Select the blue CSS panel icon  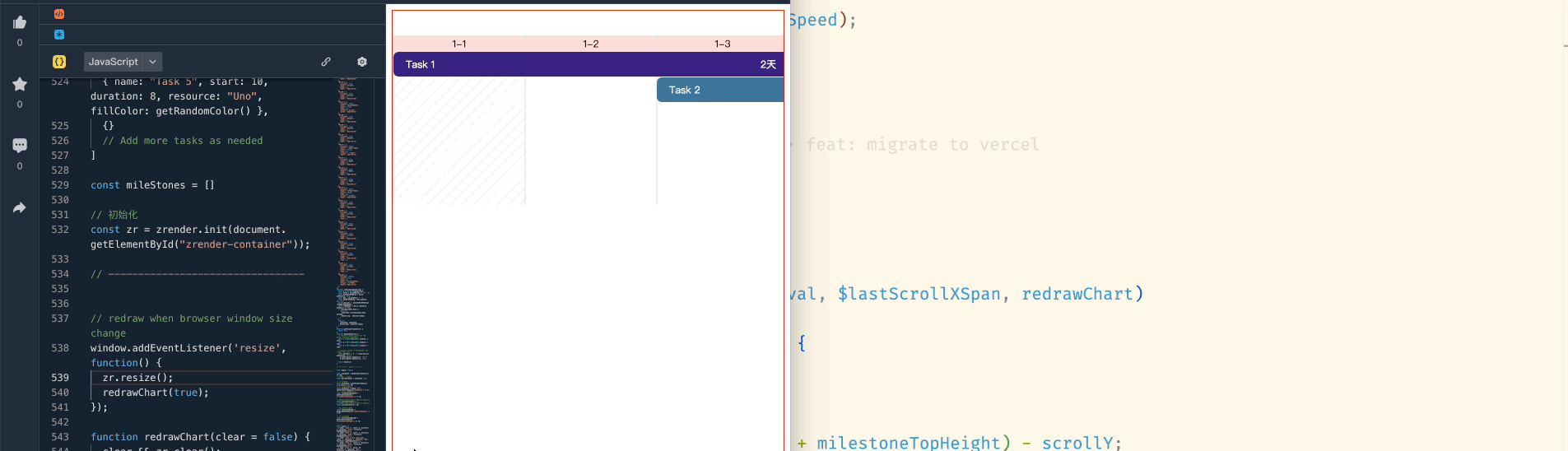(x=59, y=35)
